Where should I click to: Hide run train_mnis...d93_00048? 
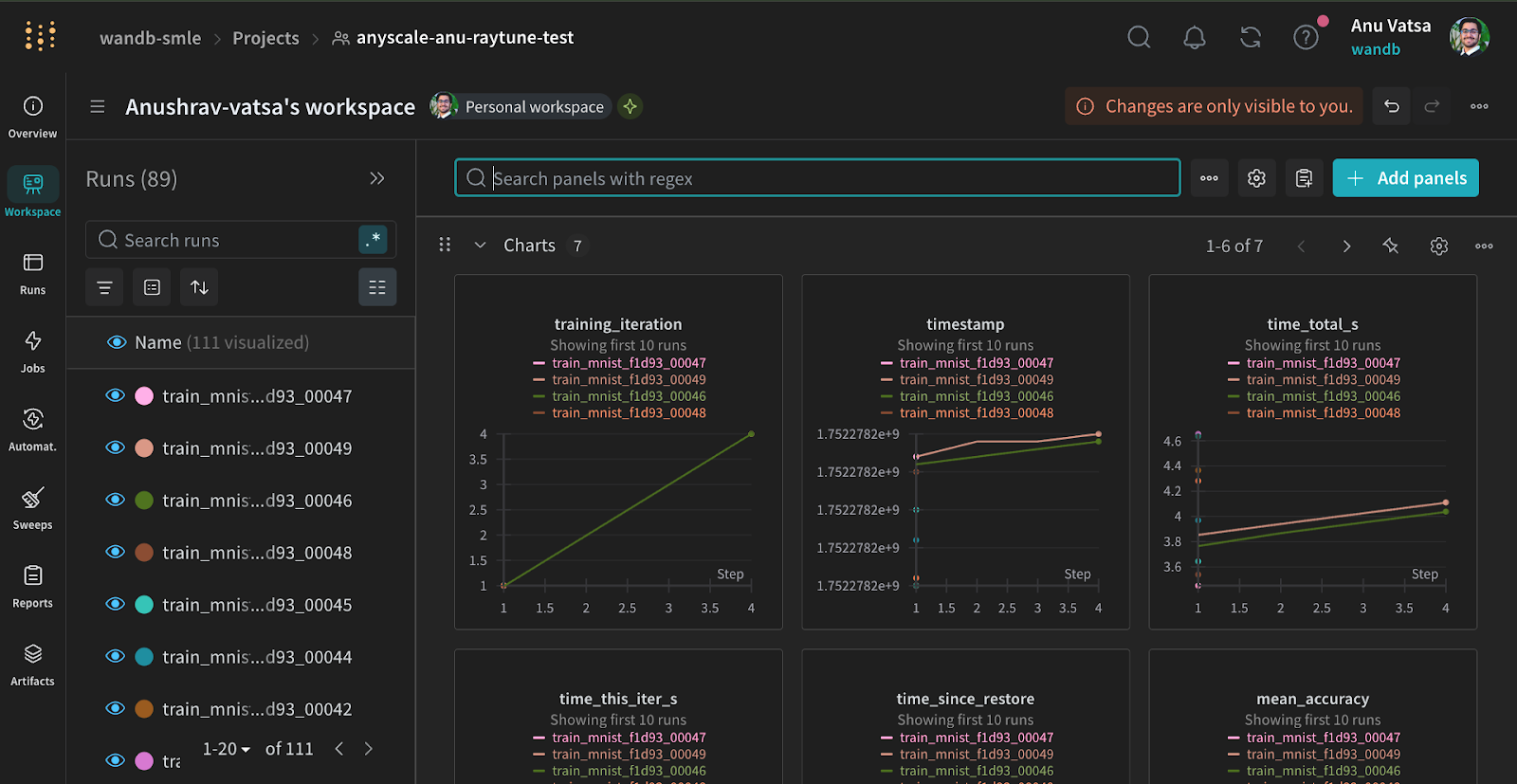pos(115,552)
